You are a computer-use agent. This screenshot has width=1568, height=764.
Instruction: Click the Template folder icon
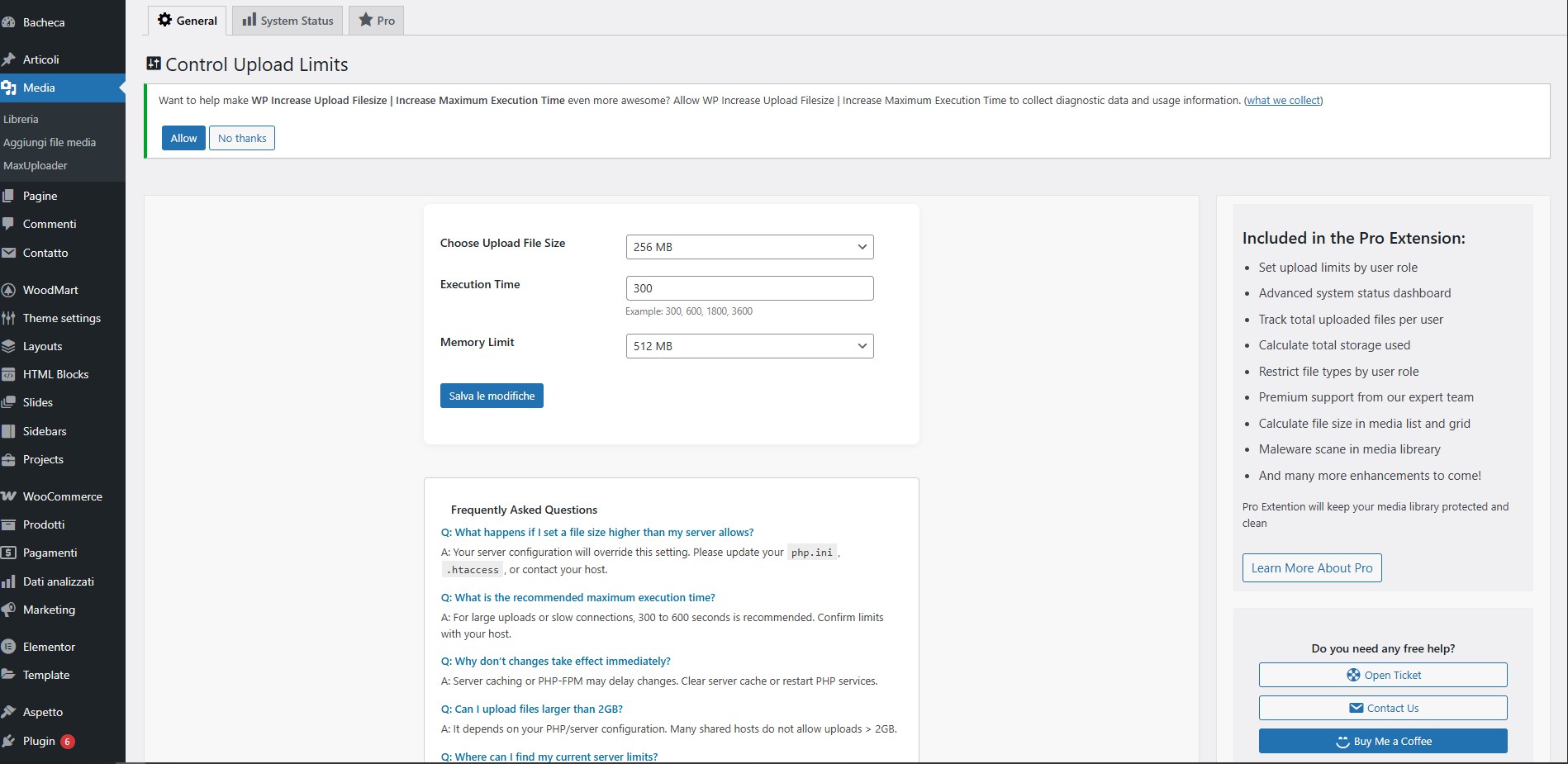click(x=8, y=675)
